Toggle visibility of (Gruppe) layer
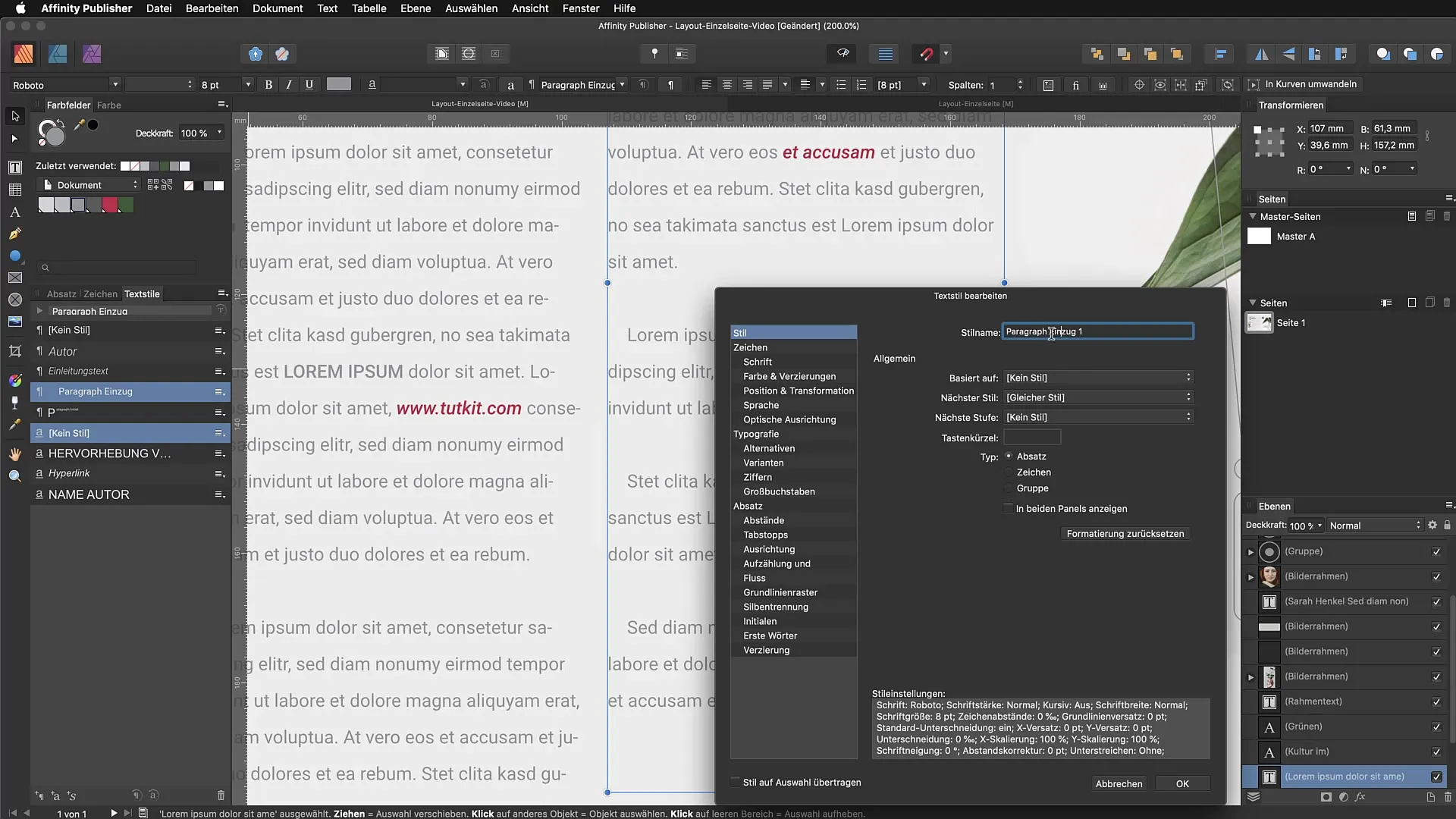The image size is (1456, 819). (1436, 551)
